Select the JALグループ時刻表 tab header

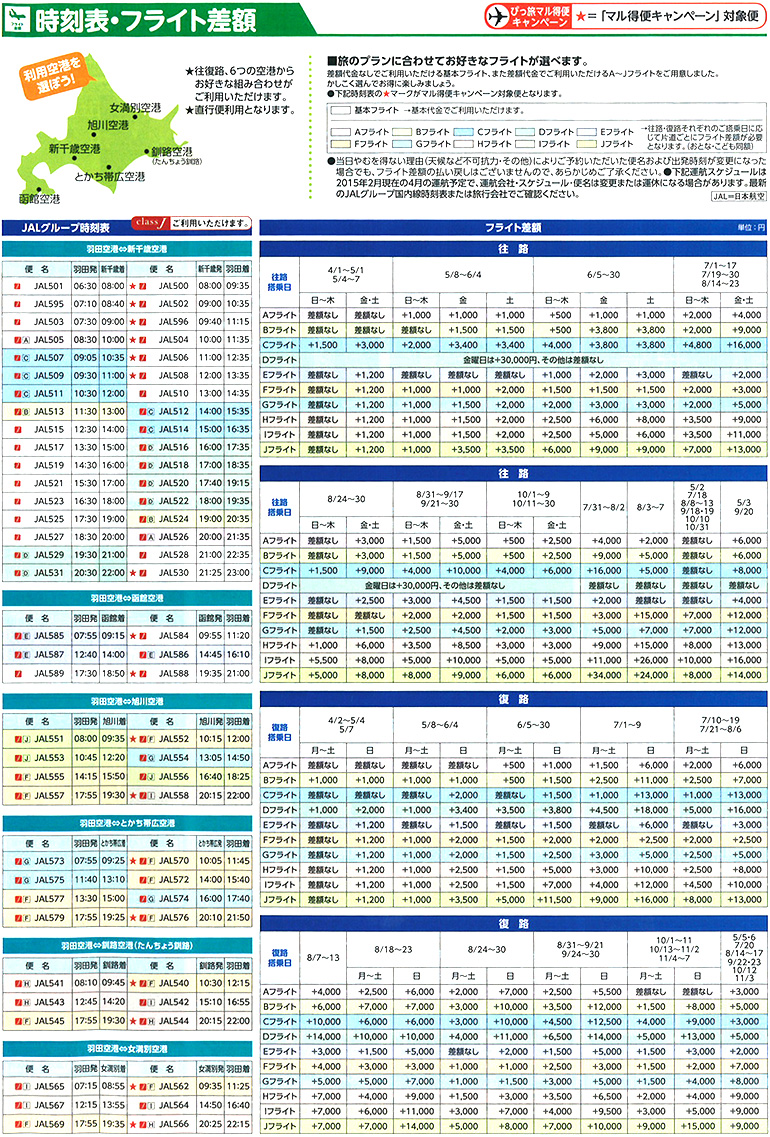point(66,226)
